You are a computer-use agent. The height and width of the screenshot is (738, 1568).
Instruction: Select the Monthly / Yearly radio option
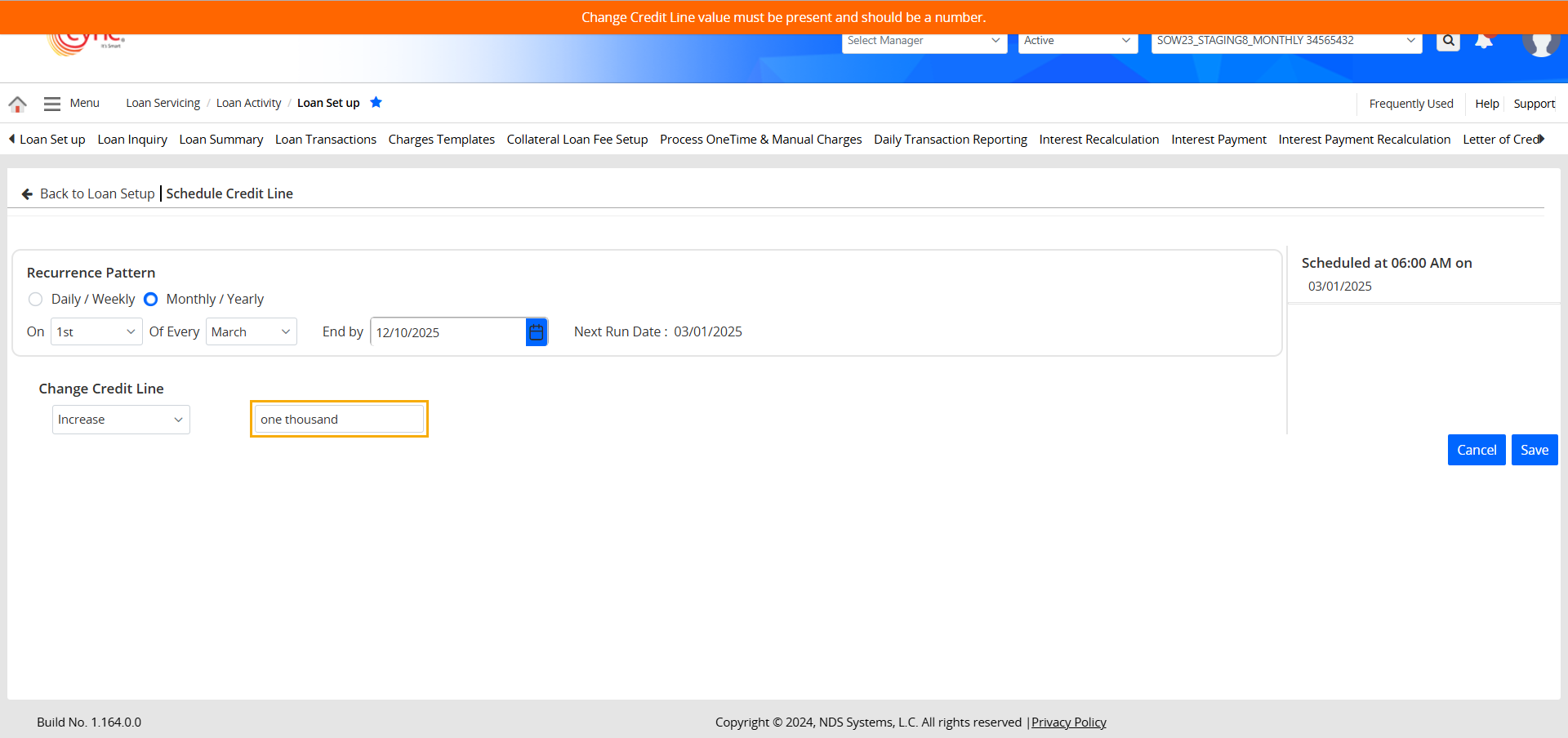coord(151,300)
